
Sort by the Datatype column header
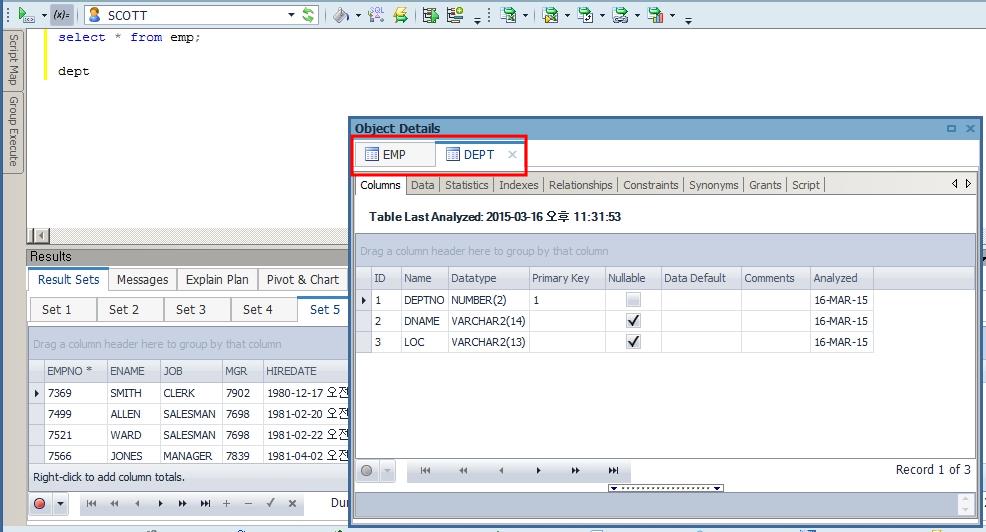coord(487,278)
